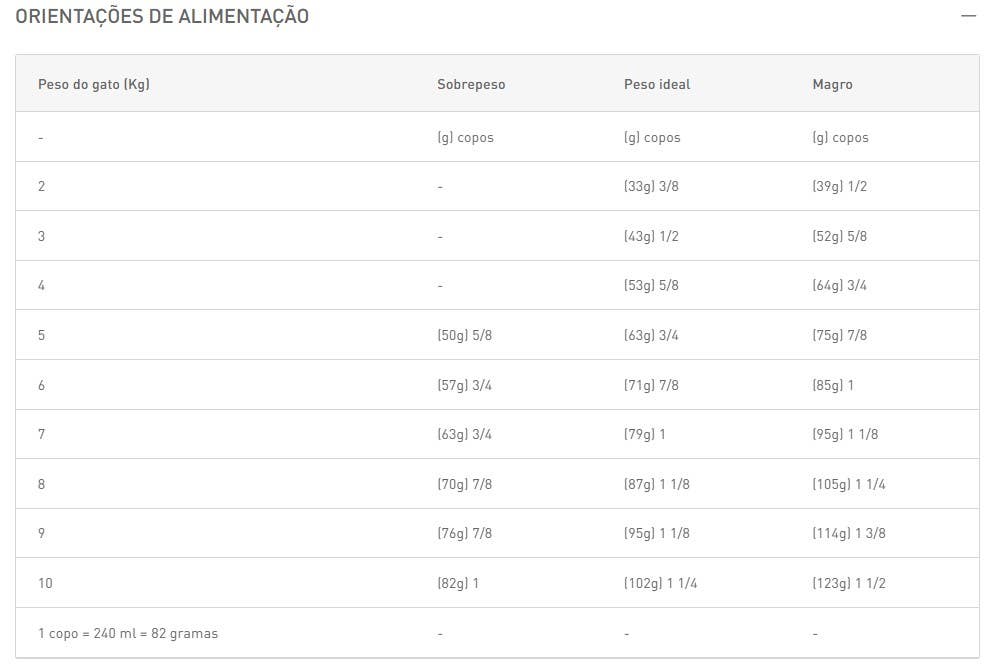The width and height of the screenshot is (1000, 669).
Task: Click the row for cat weight 10
Action: click(x=497, y=583)
